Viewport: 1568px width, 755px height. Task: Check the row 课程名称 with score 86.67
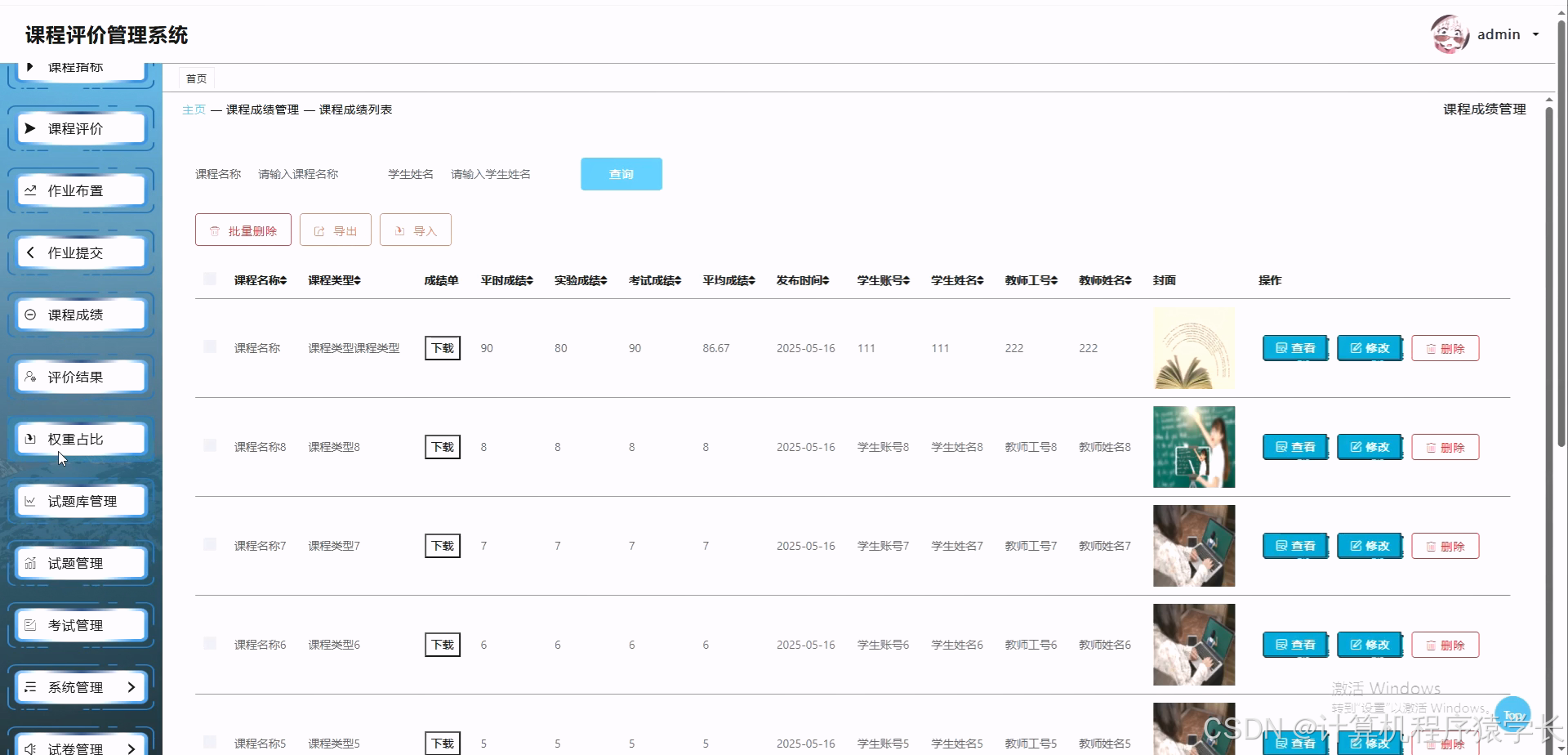(210, 347)
